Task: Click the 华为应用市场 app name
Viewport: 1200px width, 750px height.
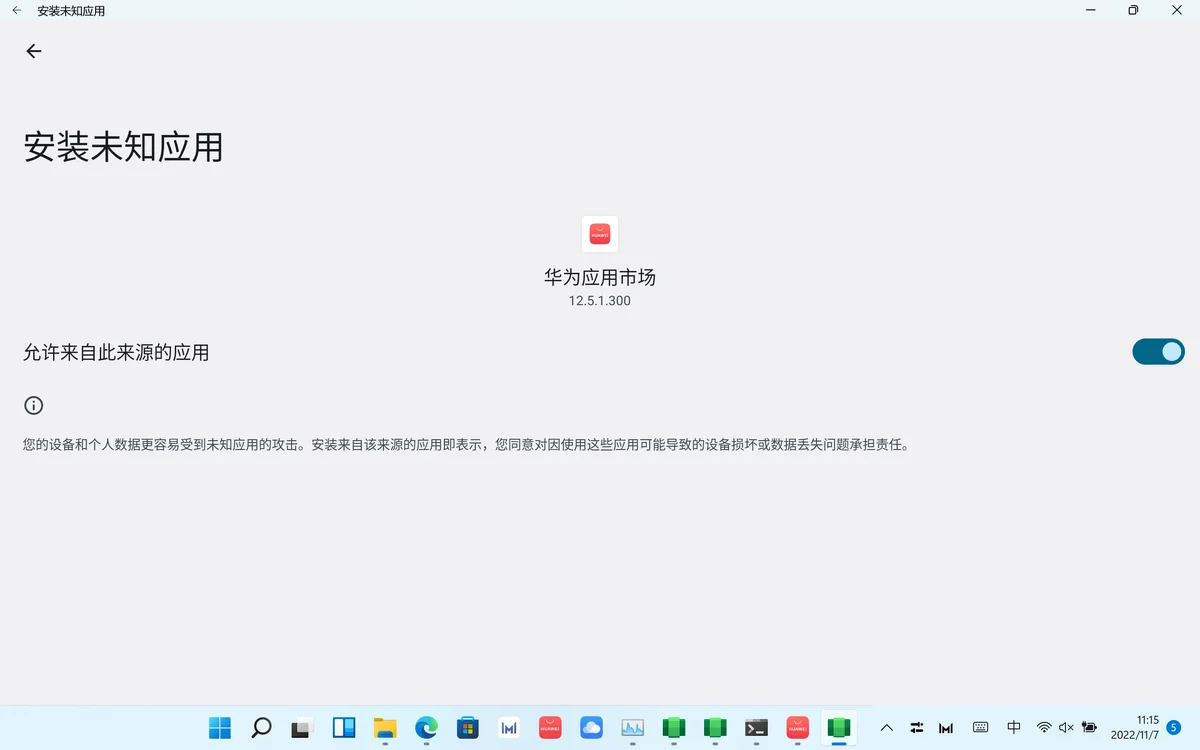Action: tap(600, 277)
